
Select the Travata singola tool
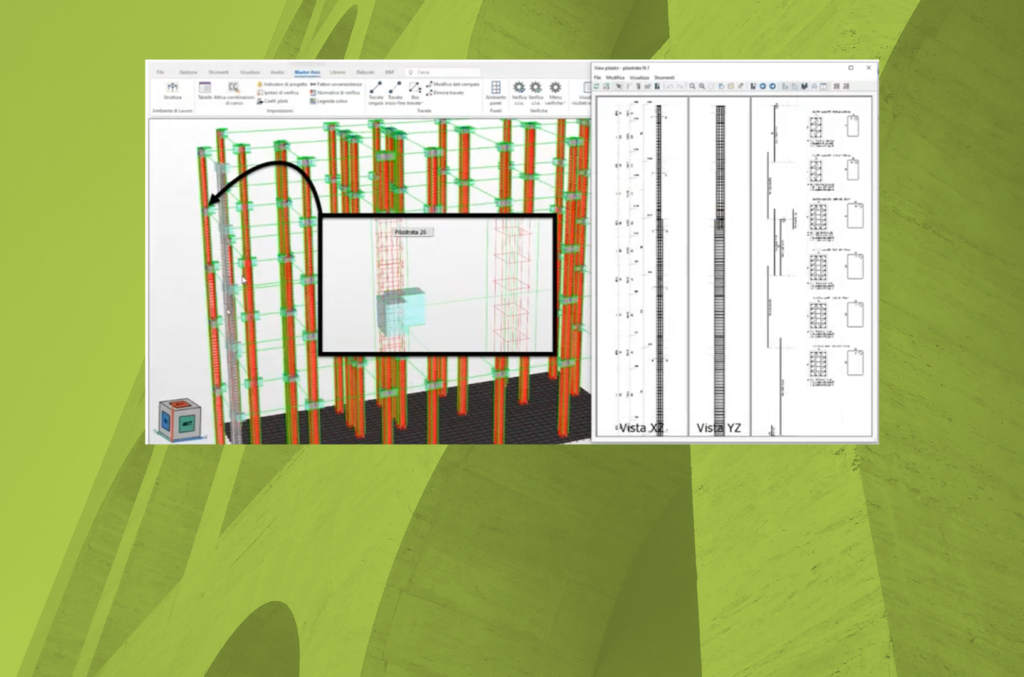(x=376, y=88)
